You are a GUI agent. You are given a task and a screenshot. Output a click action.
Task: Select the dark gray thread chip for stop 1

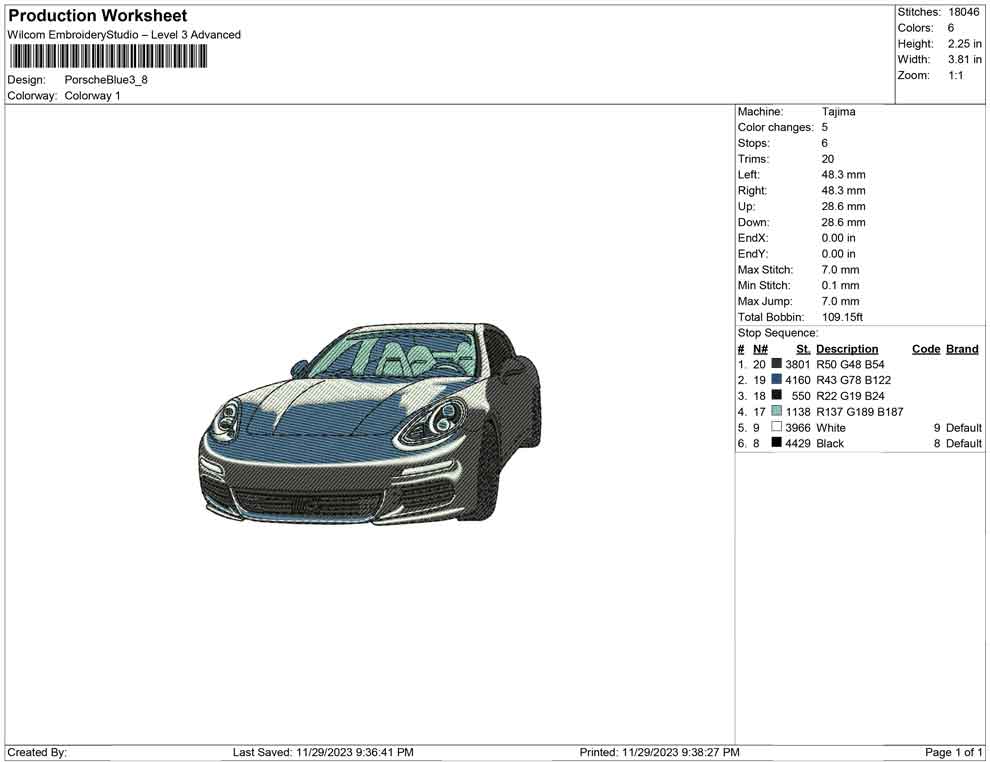click(x=776, y=364)
